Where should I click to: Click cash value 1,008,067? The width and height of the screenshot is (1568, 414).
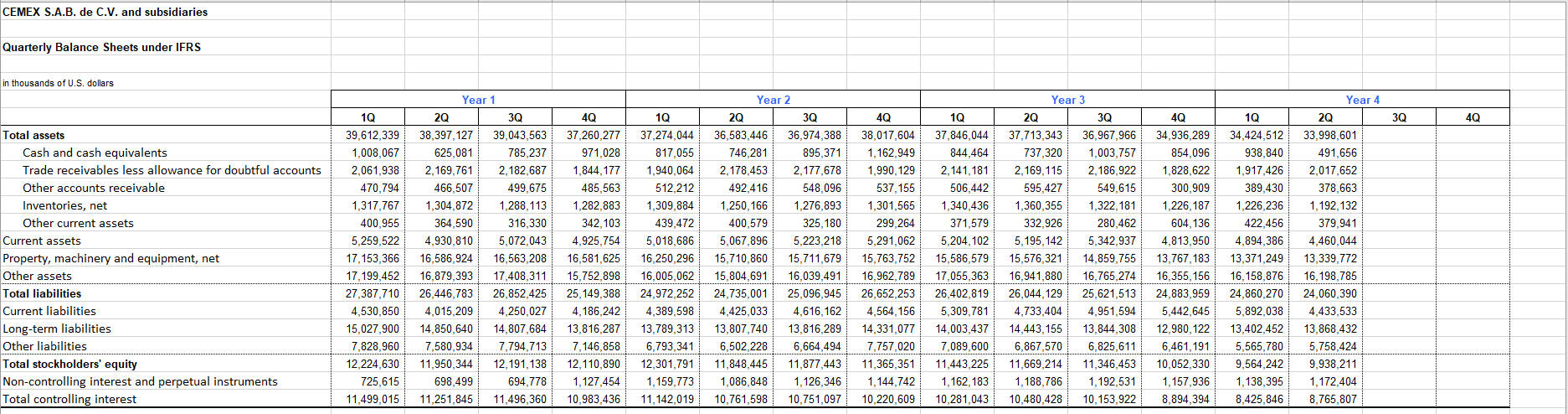pos(375,153)
